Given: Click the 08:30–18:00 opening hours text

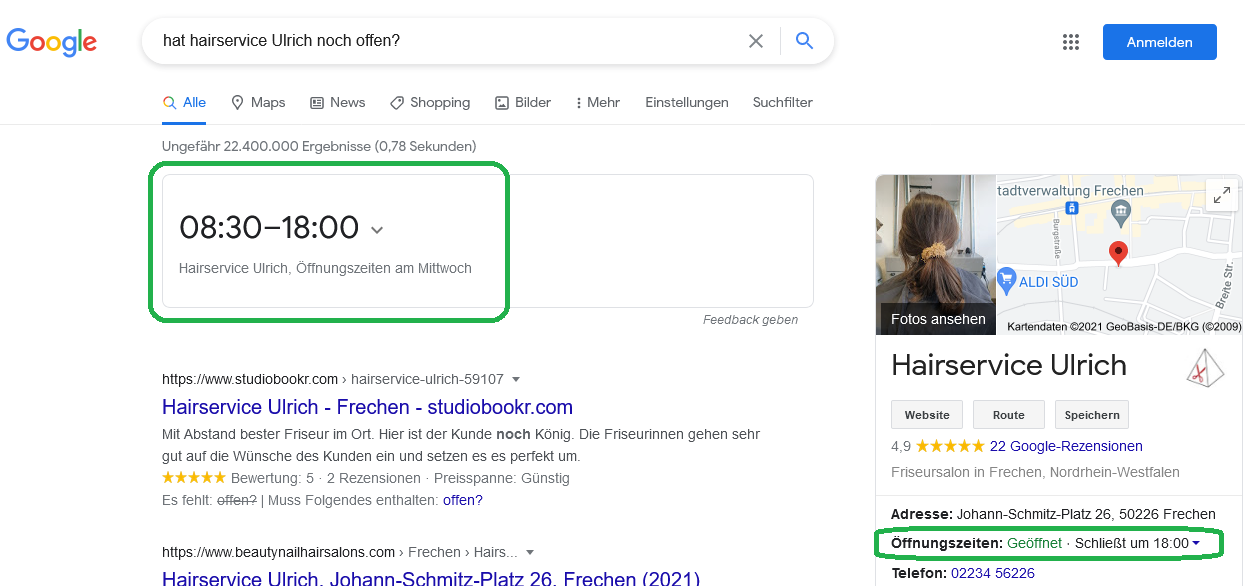Looking at the screenshot, I should coord(269,228).
